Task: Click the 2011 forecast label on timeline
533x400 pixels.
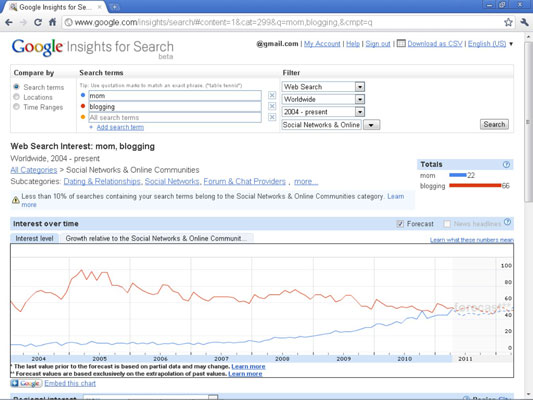Action: pos(465,359)
